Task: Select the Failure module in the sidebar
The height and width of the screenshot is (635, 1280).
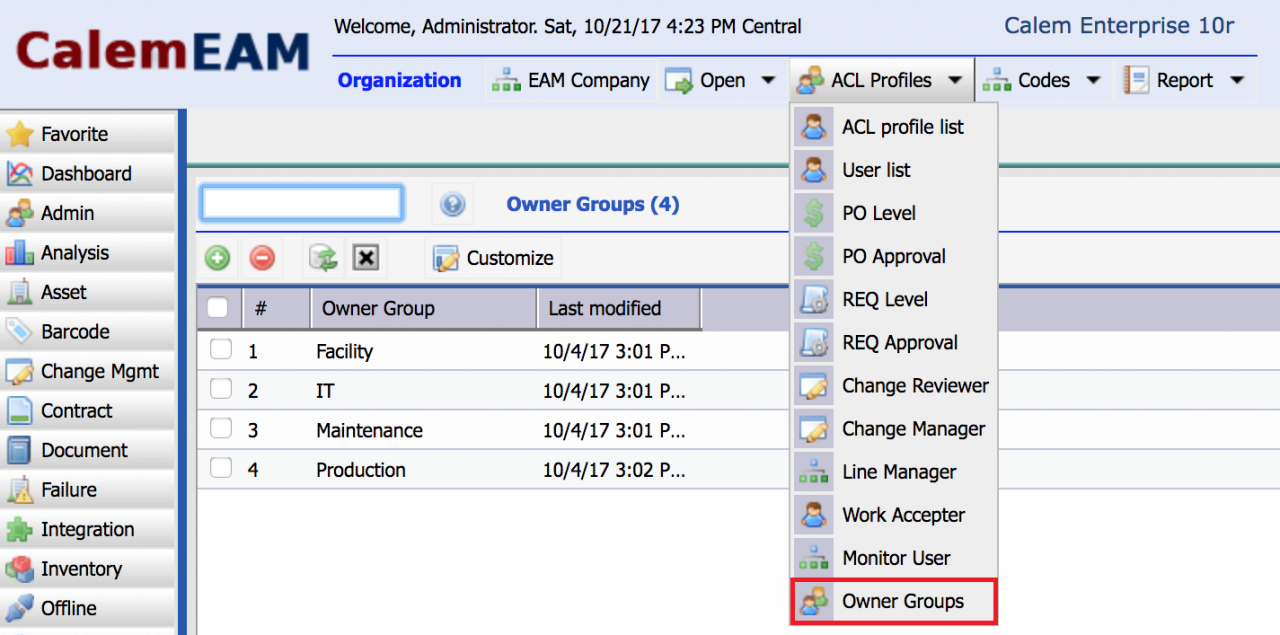Action: tap(87, 490)
